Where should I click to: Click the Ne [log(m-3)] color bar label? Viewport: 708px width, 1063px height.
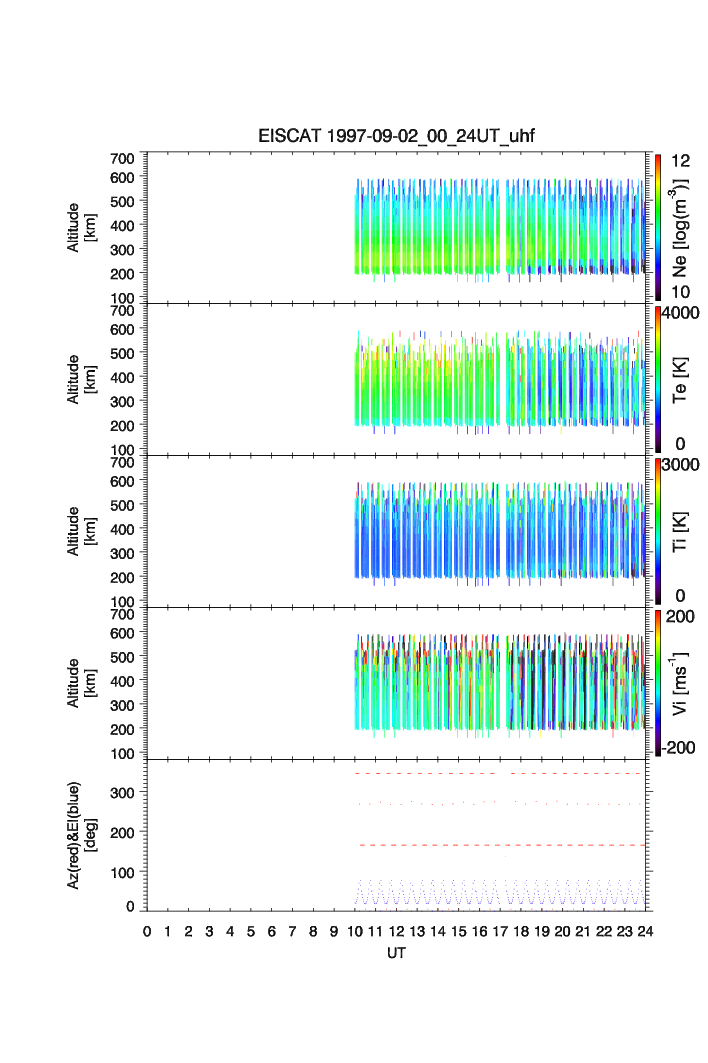680,228
